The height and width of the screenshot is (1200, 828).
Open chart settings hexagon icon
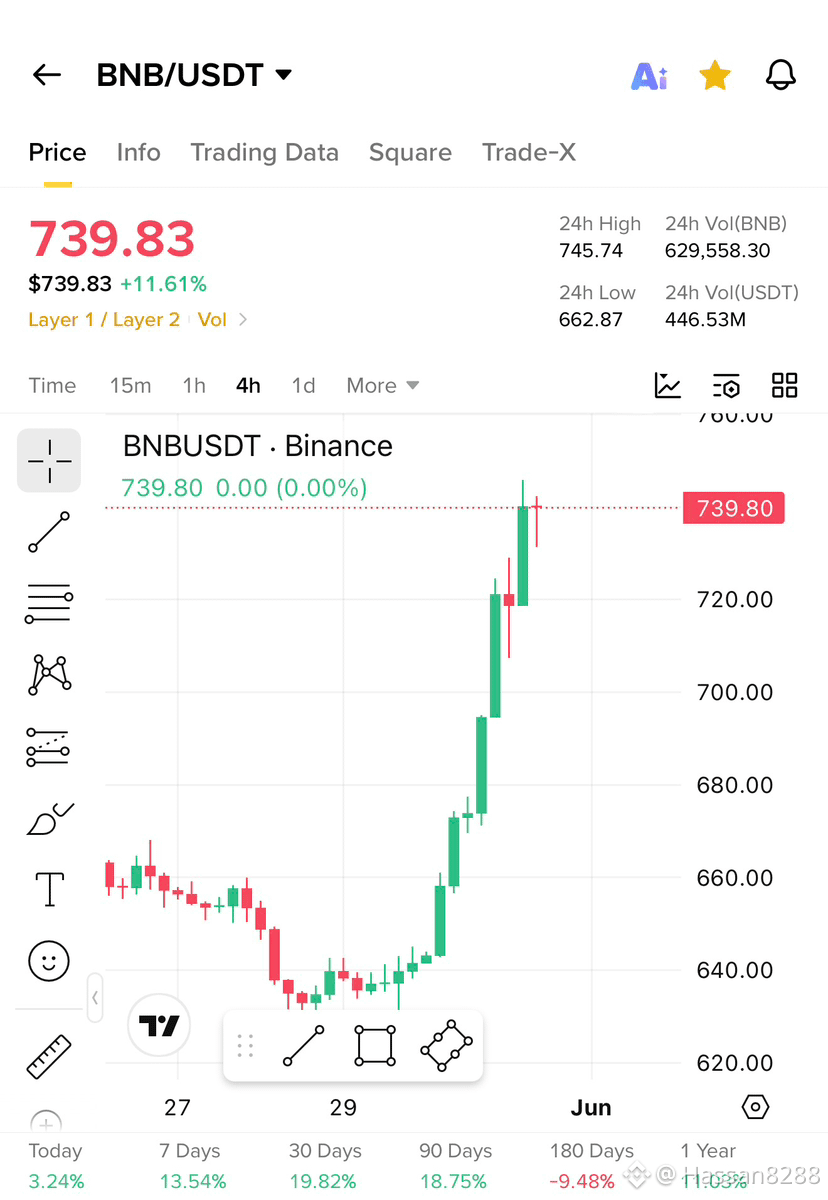point(756,1107)
